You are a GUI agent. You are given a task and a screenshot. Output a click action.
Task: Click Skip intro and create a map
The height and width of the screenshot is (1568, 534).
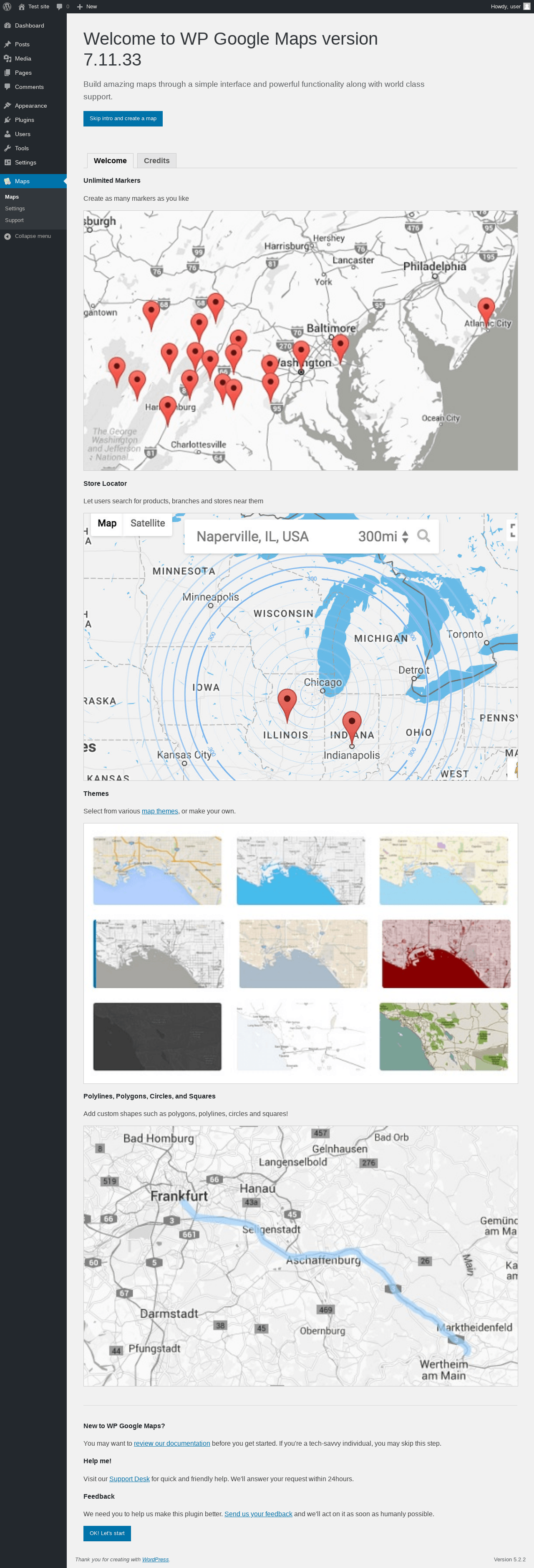tap(123, 119)
